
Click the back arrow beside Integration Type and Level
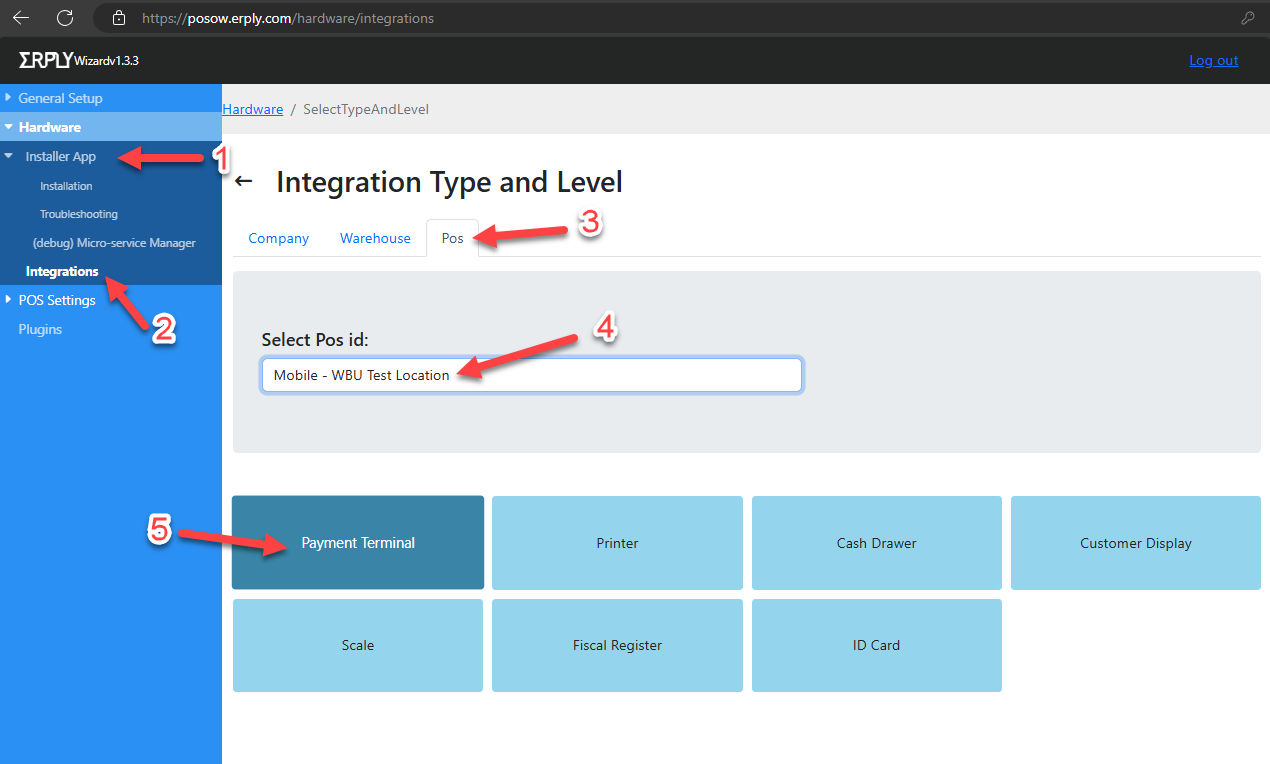(x=243, y=182)
